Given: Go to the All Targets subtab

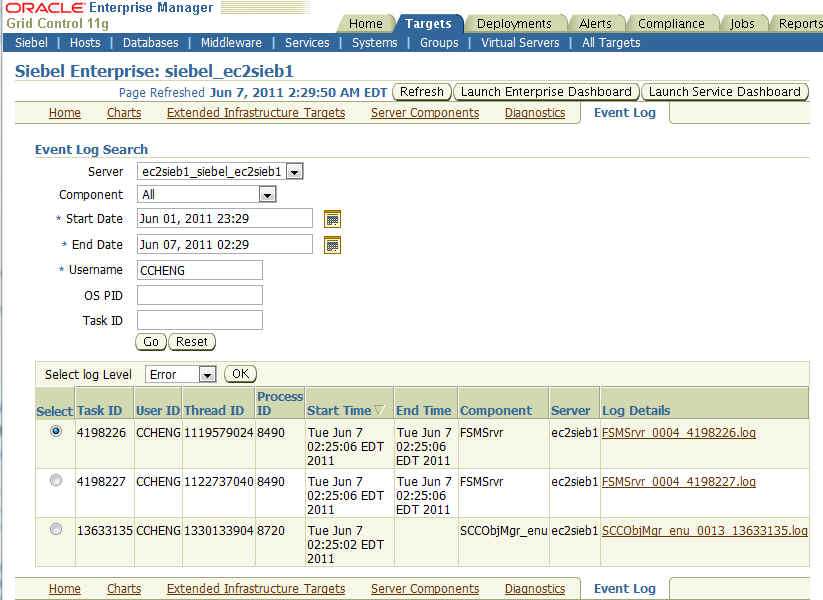Looking at the screenshot, I should point(611,43).
